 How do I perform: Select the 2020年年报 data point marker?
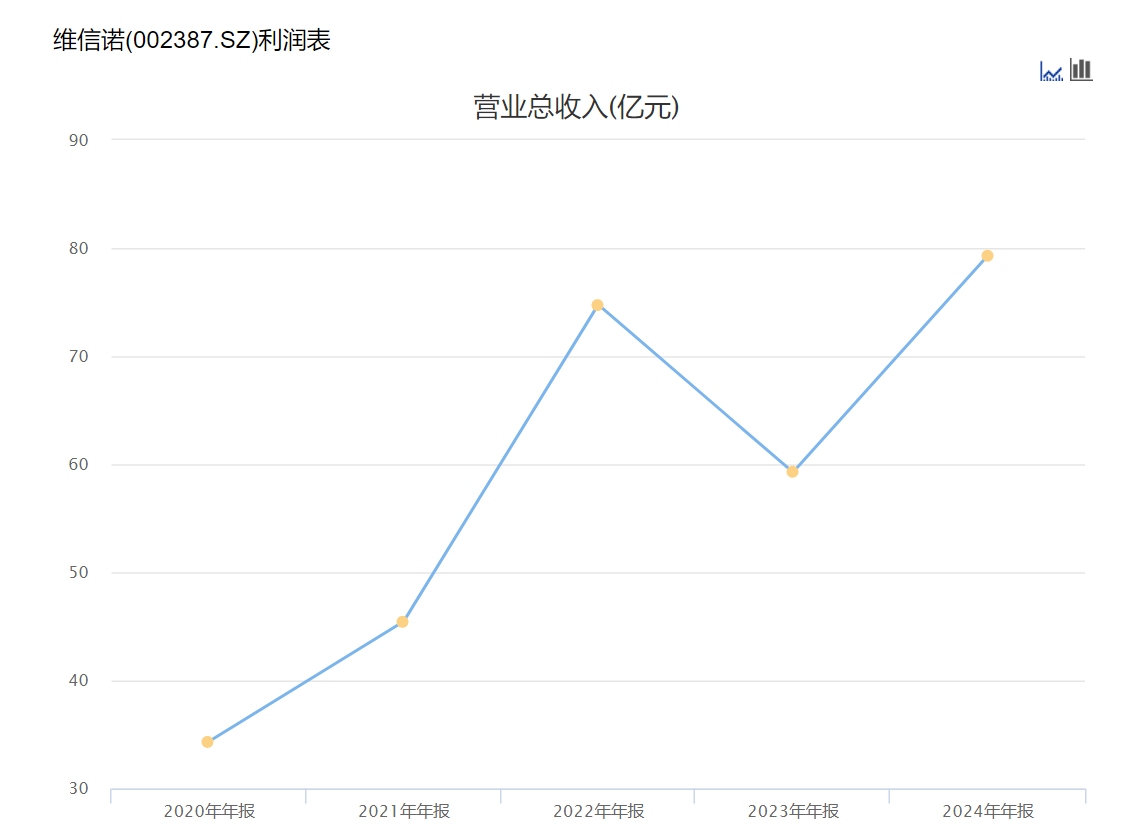(x=208, y=741)
